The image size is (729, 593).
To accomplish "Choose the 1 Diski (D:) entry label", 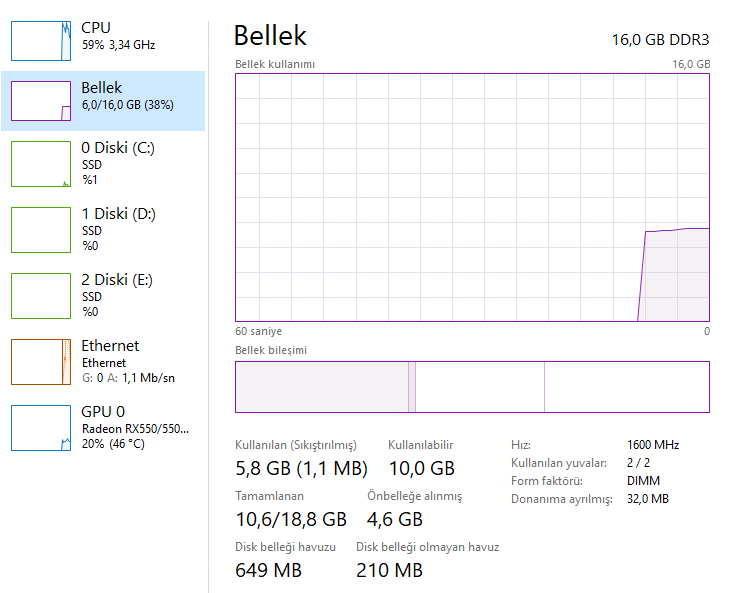I will 118,214.
